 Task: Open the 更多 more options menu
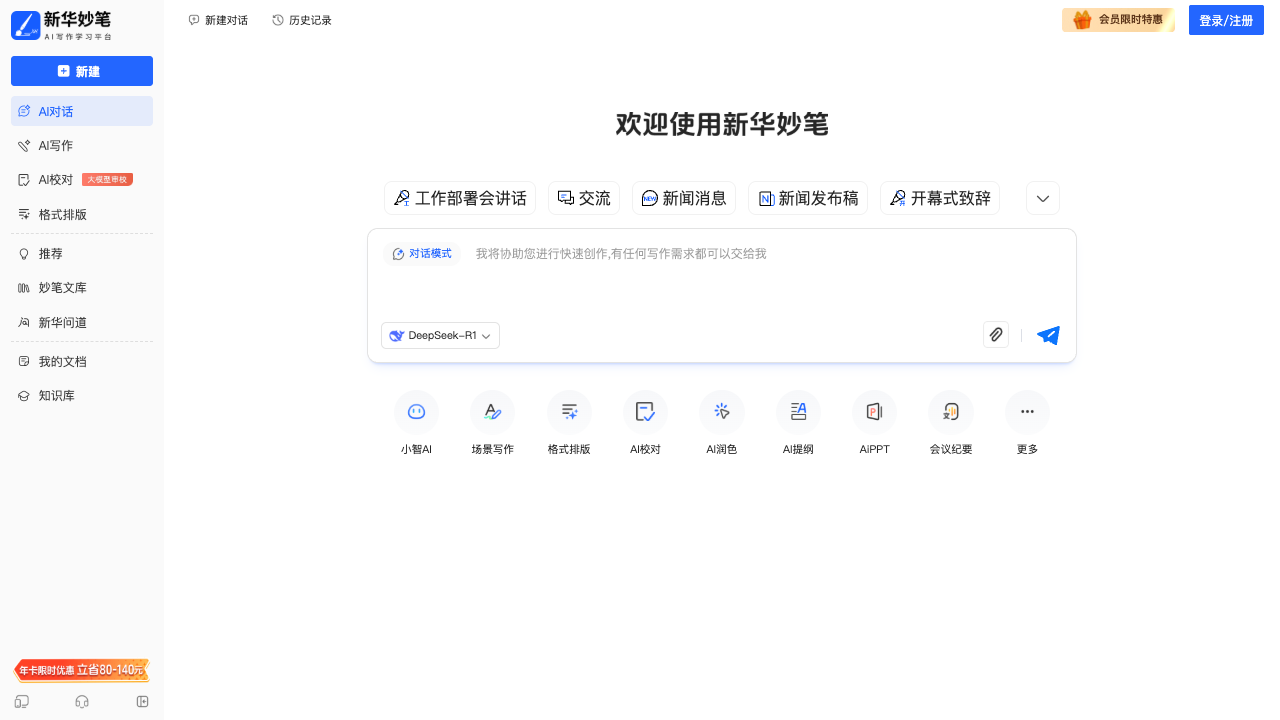coord(1026,411)
